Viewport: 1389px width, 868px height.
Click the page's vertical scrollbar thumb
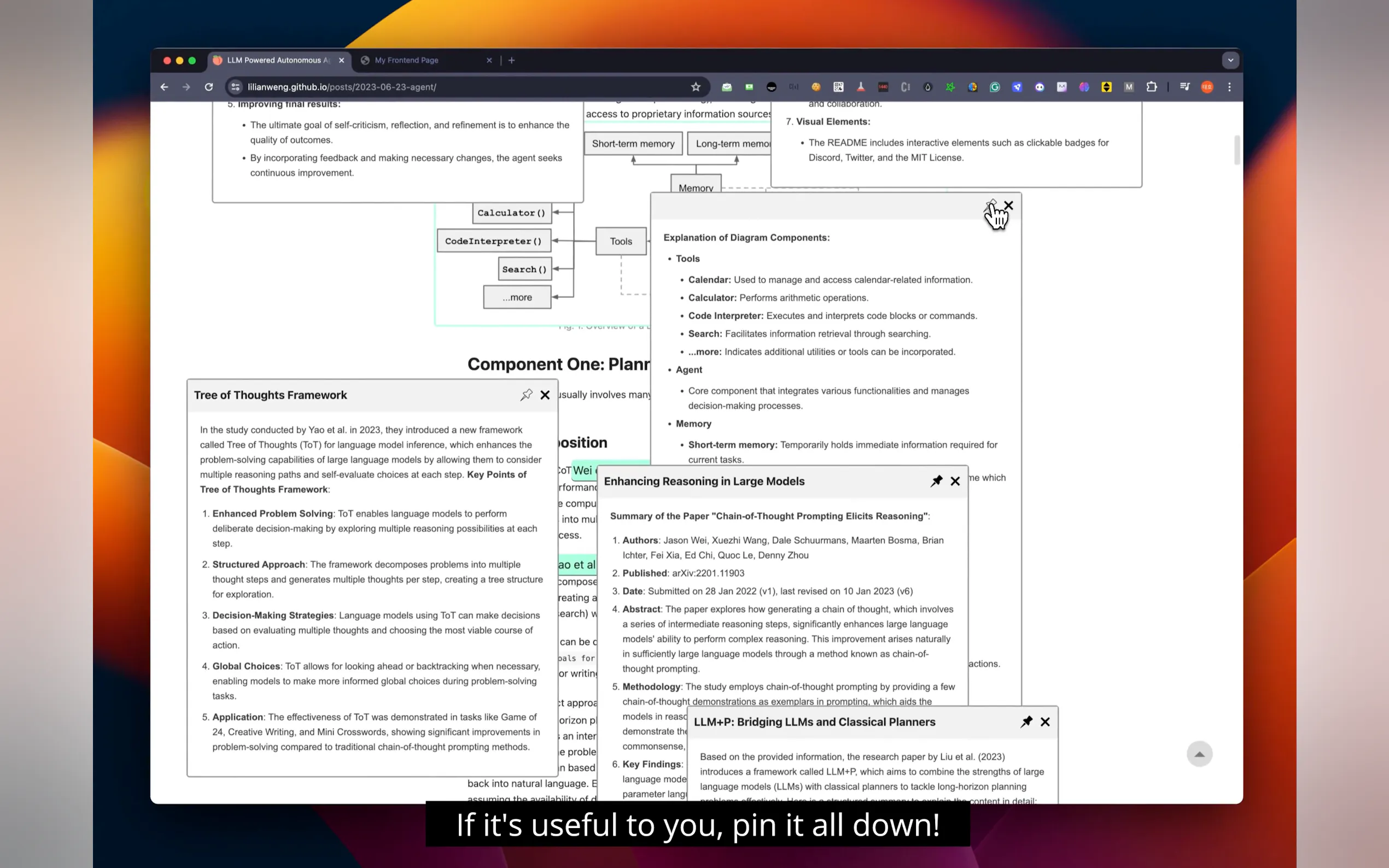pyautogui.click(x=1237, y=150)
